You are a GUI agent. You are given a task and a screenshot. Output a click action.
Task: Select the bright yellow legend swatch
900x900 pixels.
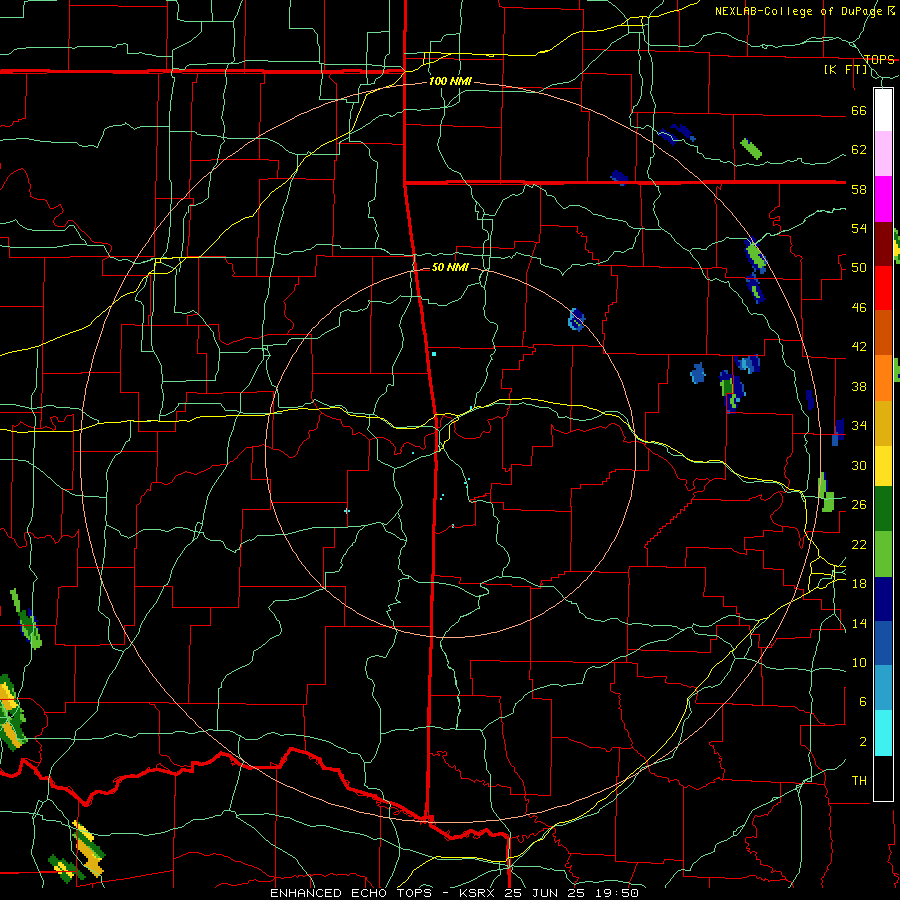pos(883,465)
